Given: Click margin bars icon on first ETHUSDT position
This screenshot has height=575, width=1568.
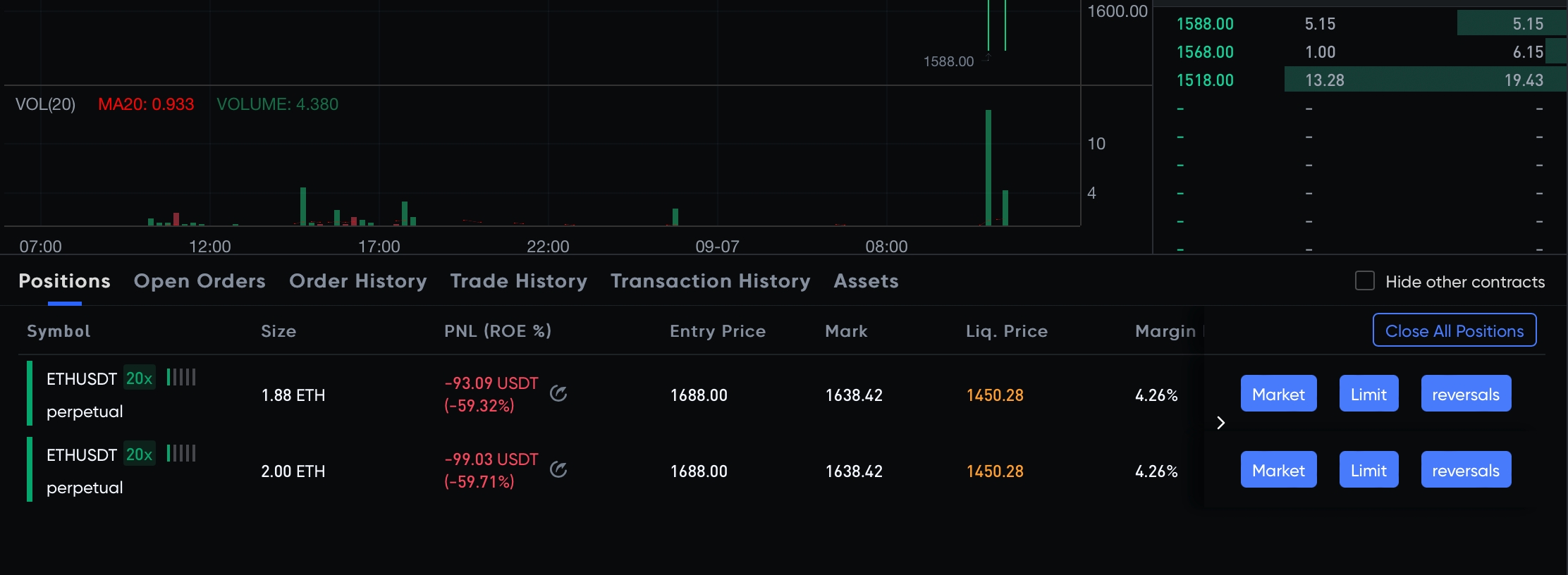Looking at the screenshot, I should [181, 377].
